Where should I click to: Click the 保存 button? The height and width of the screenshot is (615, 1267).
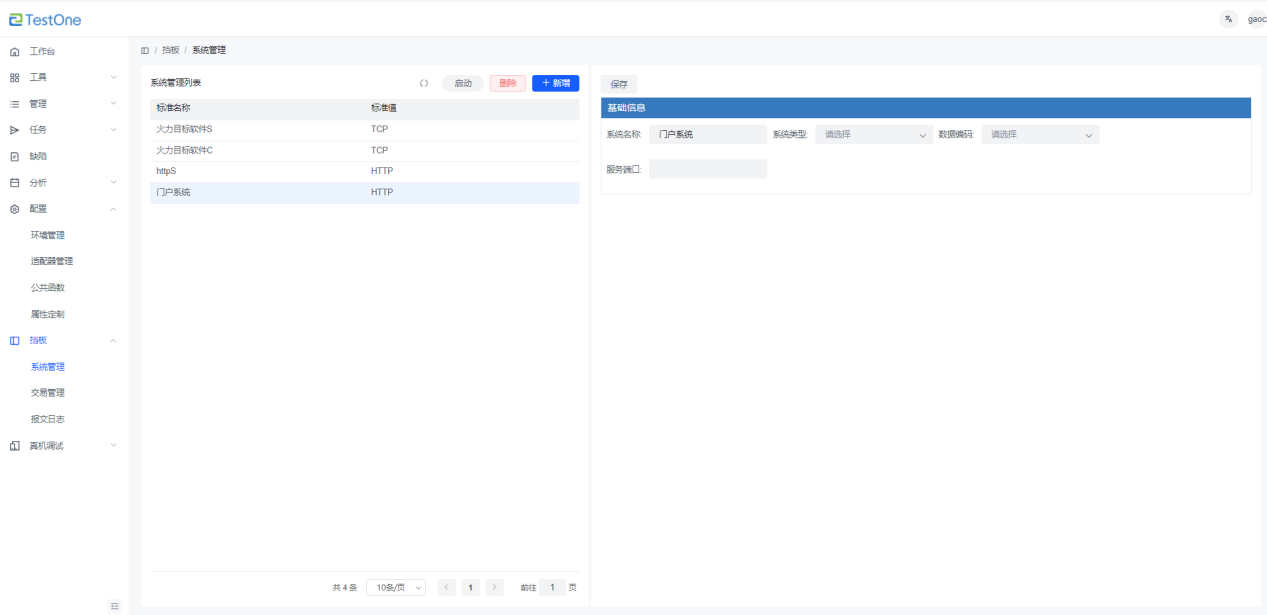tap(619, 85)
